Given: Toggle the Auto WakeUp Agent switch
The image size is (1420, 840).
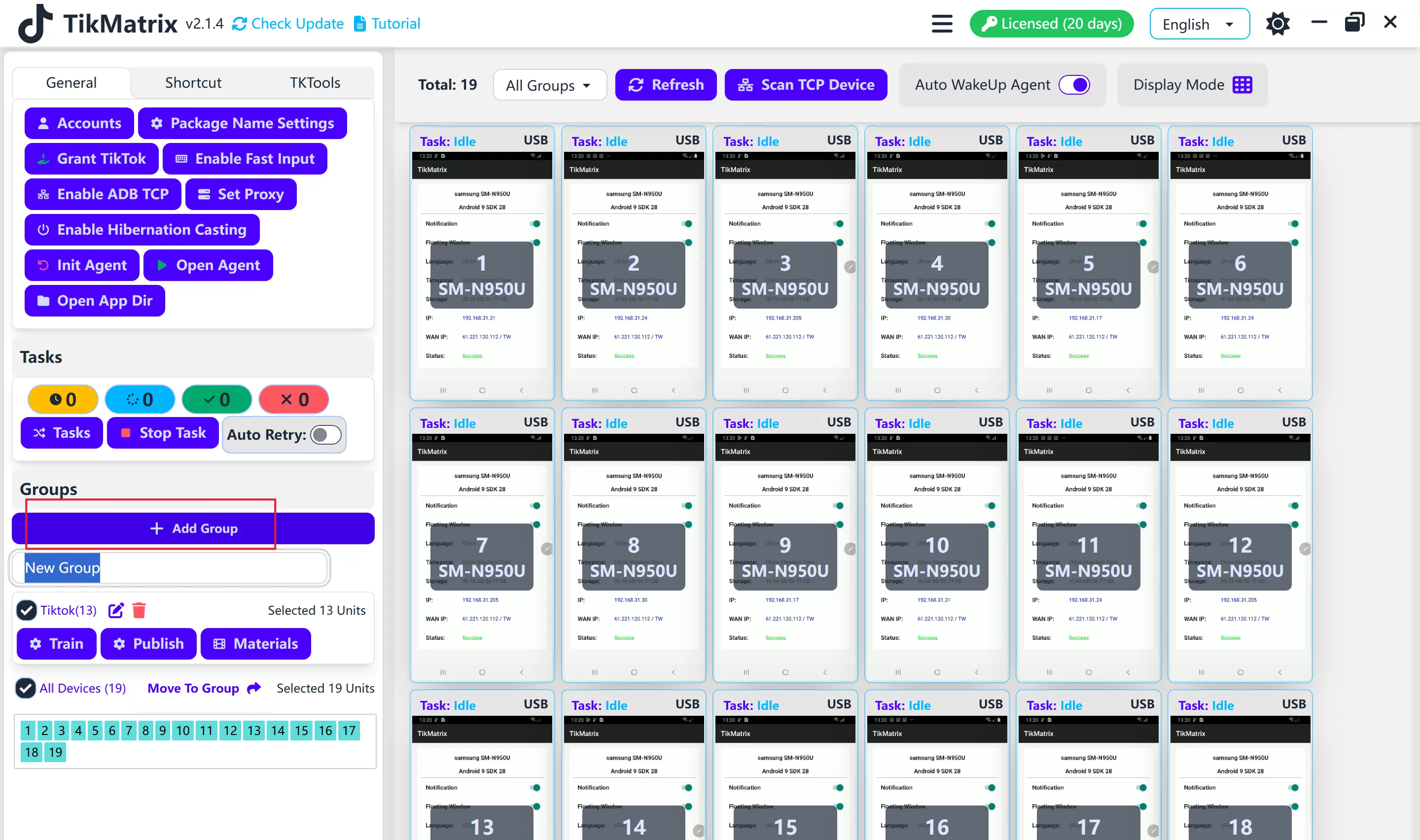Looking at the screenshot, I should coord(1074,85).
